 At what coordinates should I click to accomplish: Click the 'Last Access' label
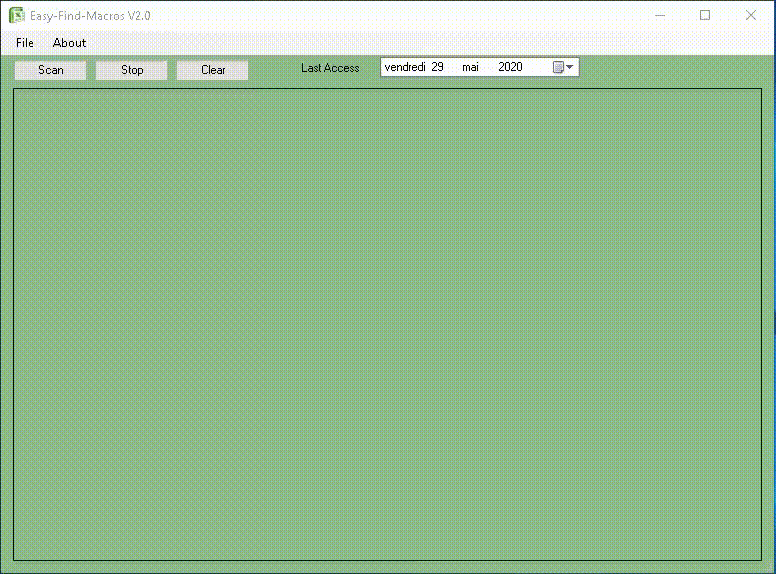tap(330, 68)
